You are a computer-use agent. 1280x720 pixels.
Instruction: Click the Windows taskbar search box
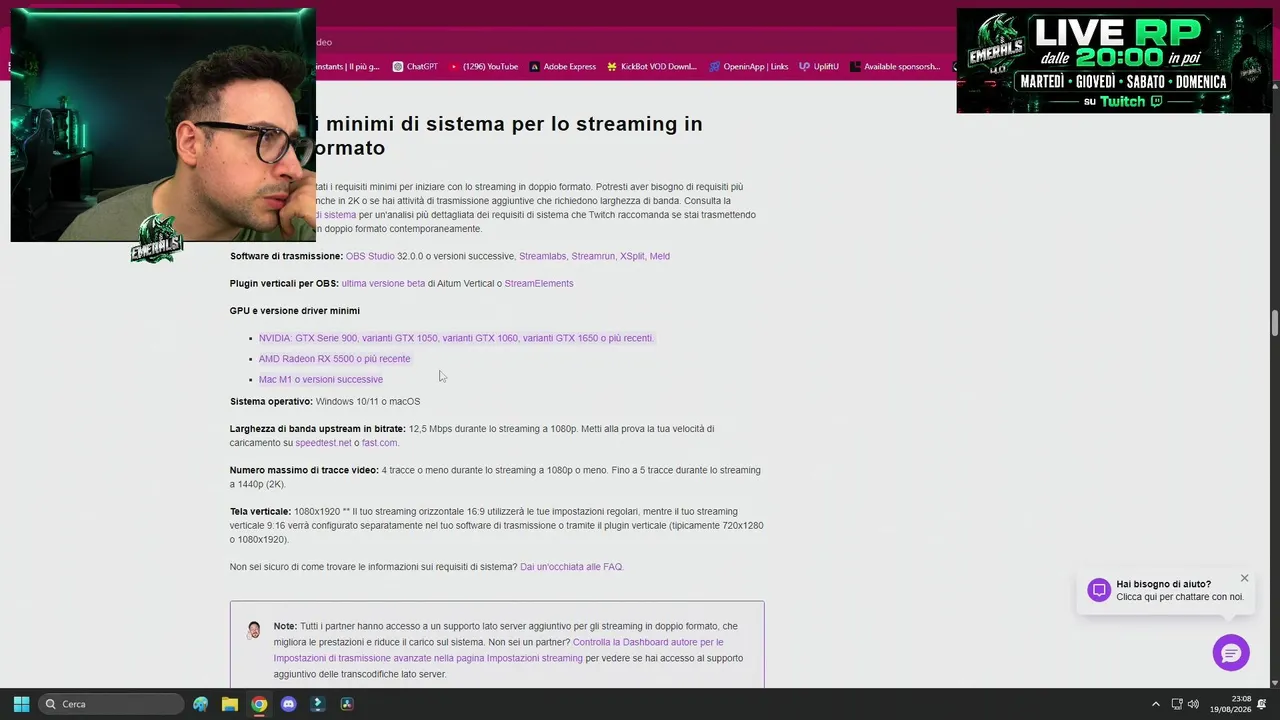pos(111,704)
